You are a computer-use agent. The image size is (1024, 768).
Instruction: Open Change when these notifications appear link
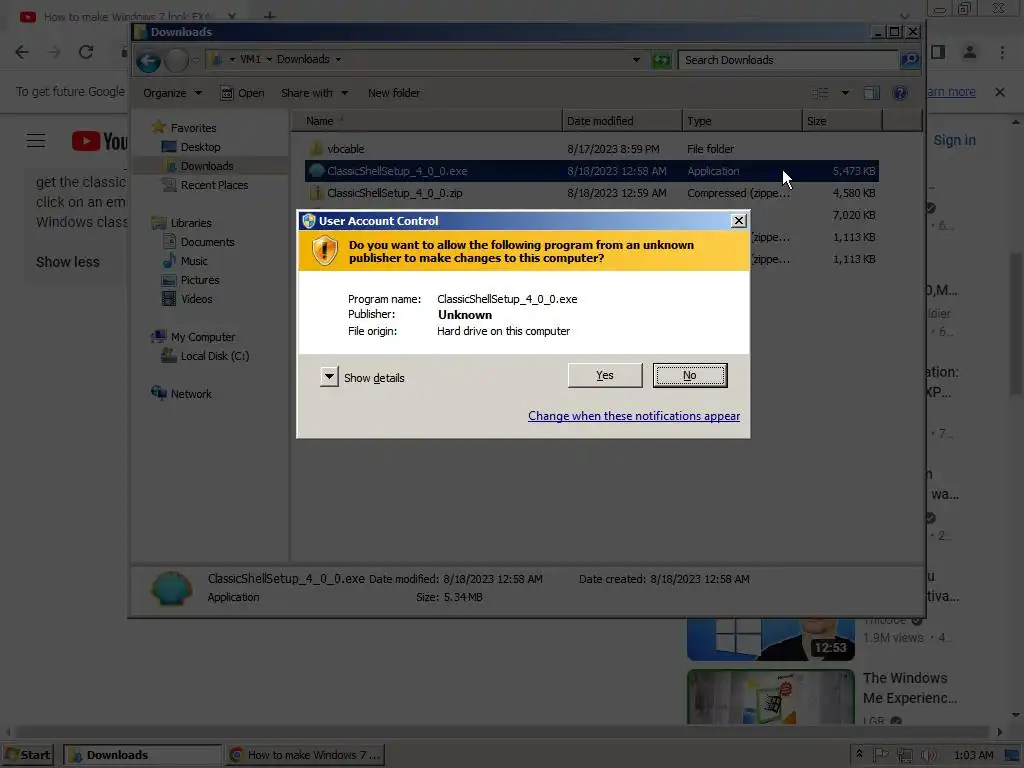tap(633, 416)
